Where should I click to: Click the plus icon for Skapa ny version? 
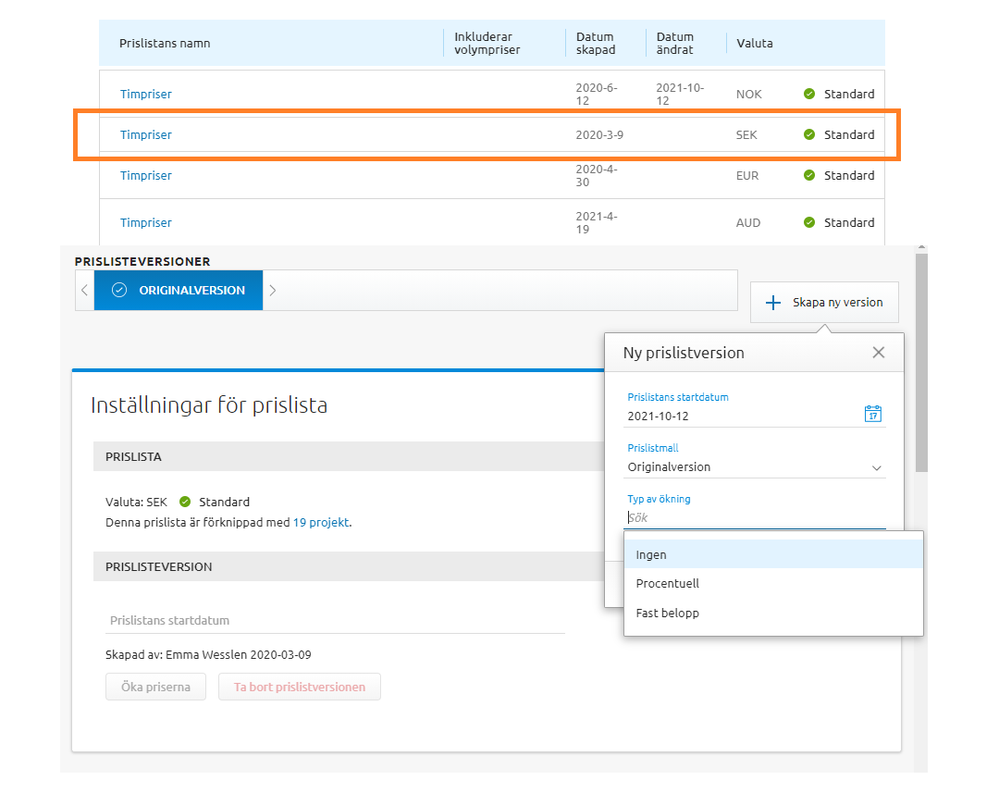click(772, 302)
